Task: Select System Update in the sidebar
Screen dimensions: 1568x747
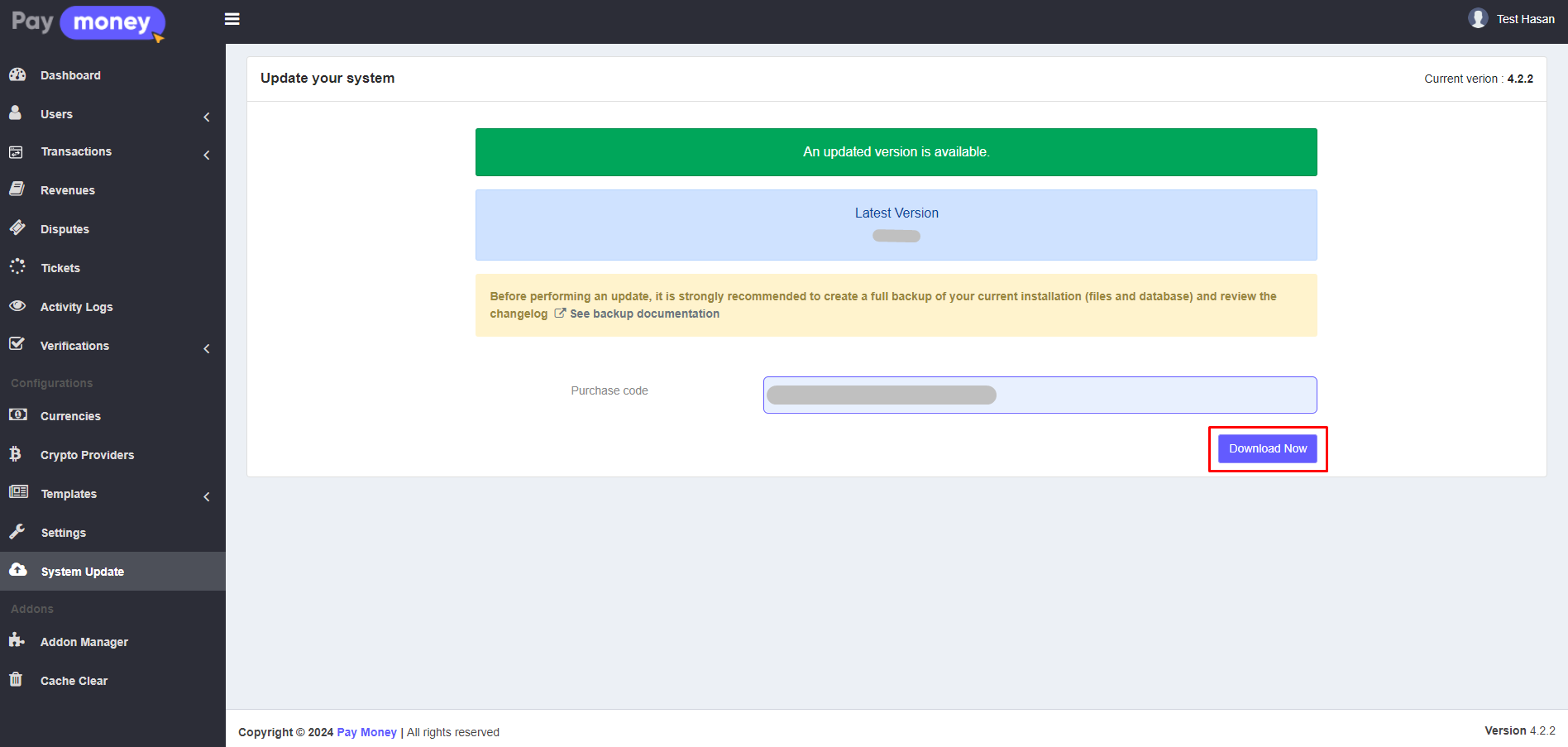Action: 82,572
